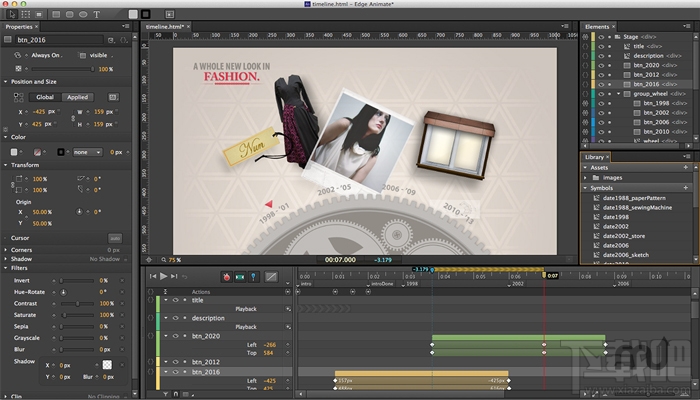The height and width of the screenshot is (400, 700).
Task: Select the Text tool in the toolbar
Action: (x=96, y=14)
